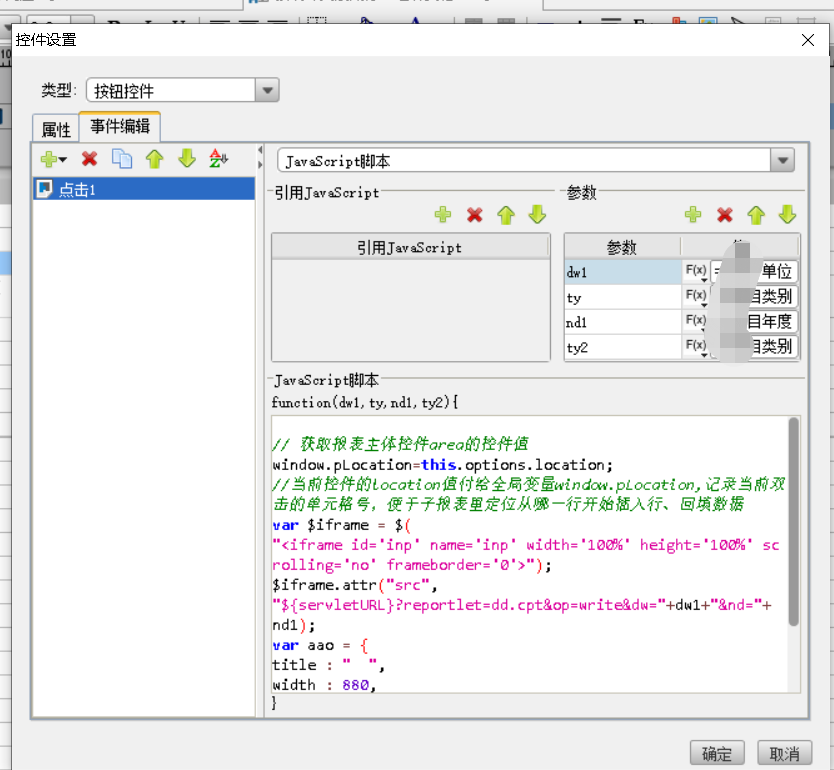Screen dimensions: 834x770
Task: Move the selected parameter down
Action: tap(787, 215)
